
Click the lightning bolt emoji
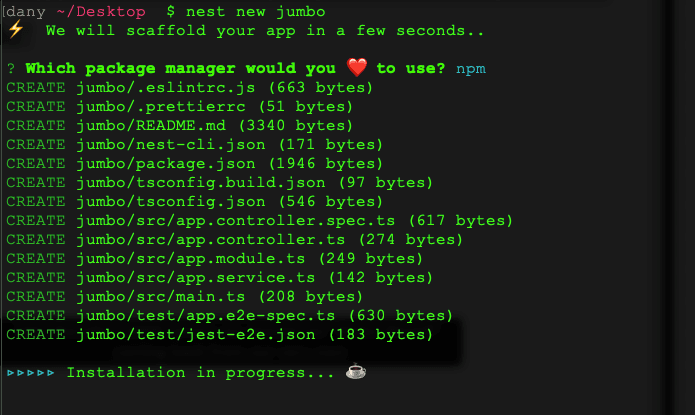(x=15, y=30)
